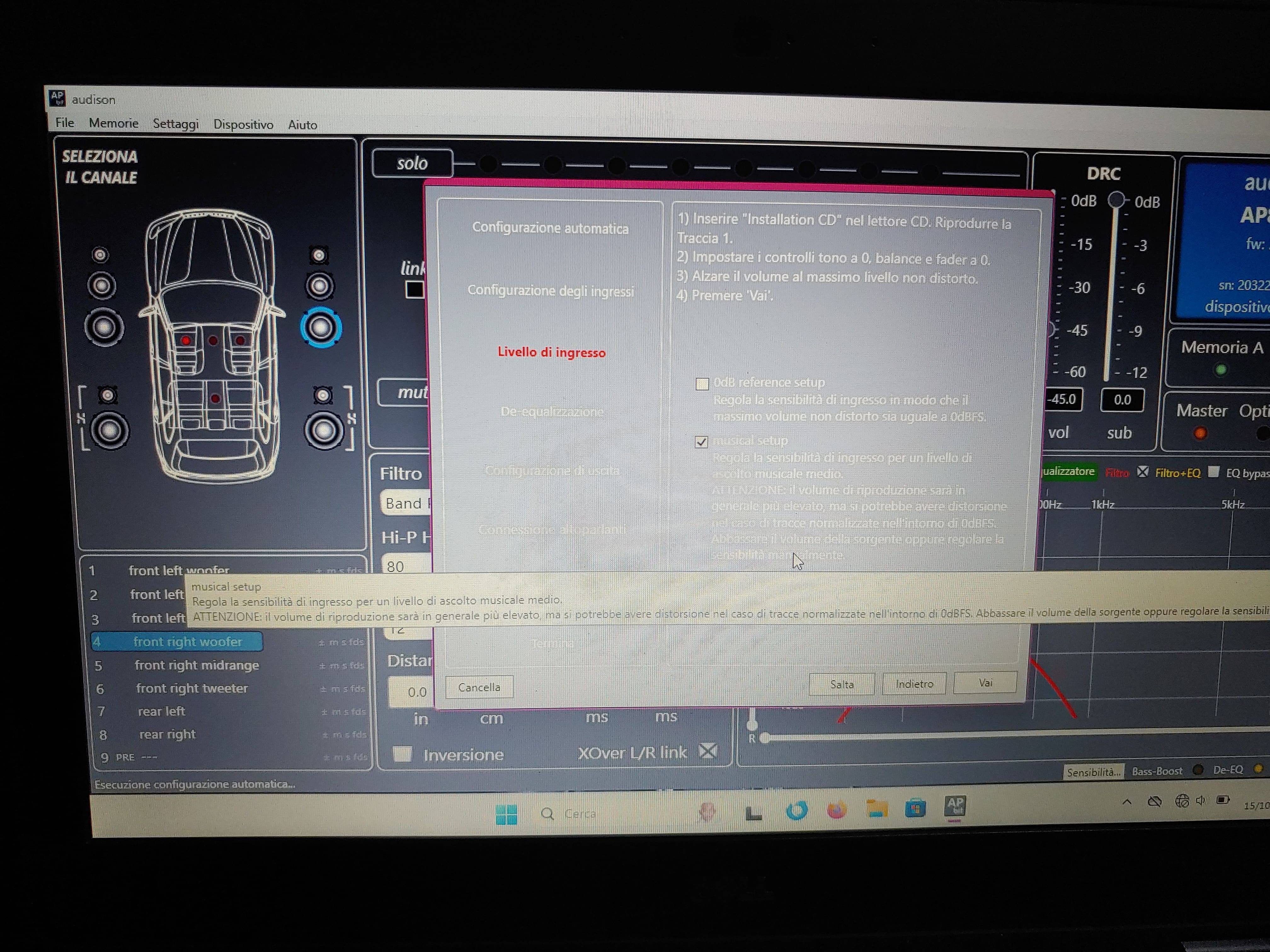The height and width of the screenshot is (952, 1270).
Task: Click the solo button
Action: click(412, 163)
